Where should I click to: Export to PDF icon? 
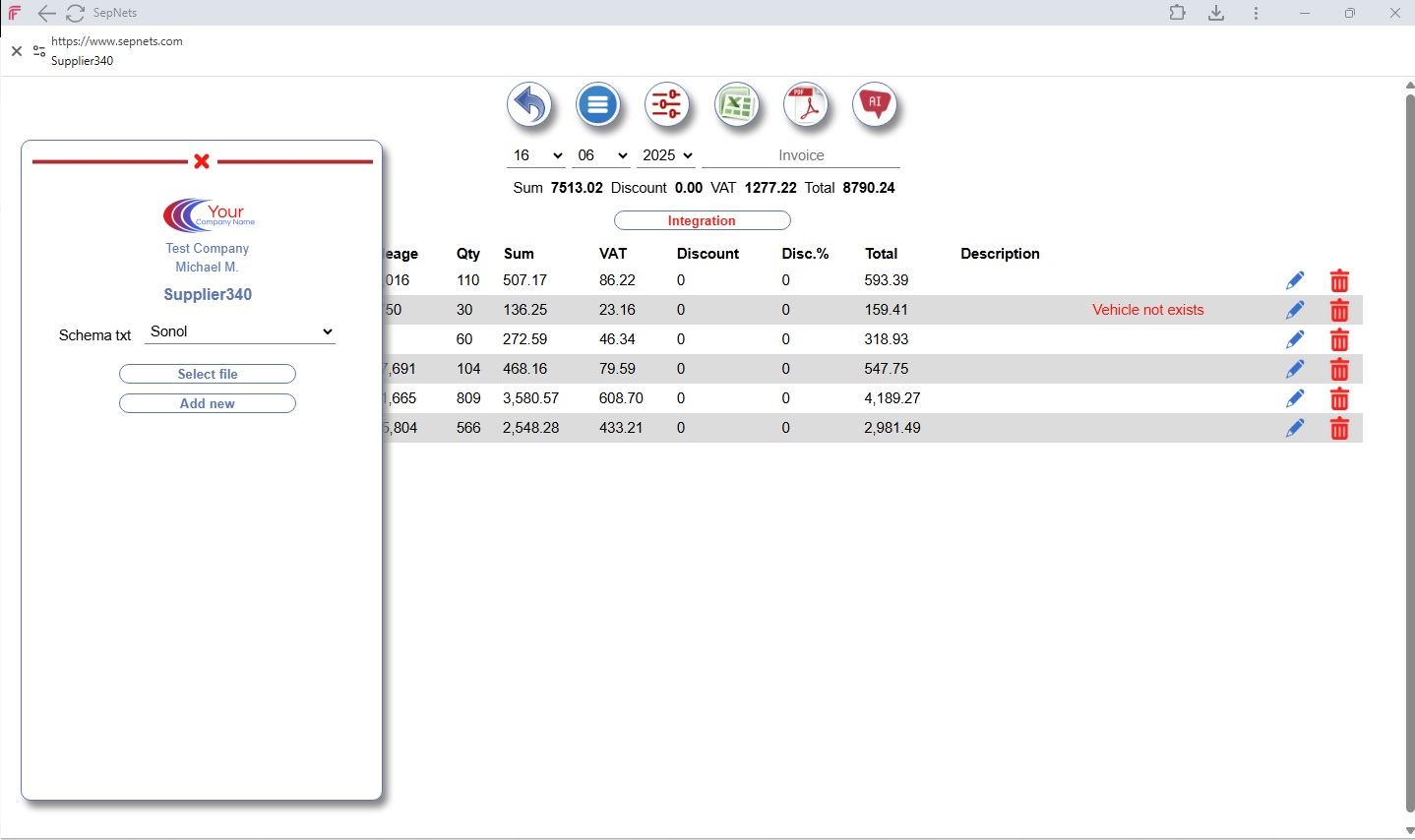[806, 103]
